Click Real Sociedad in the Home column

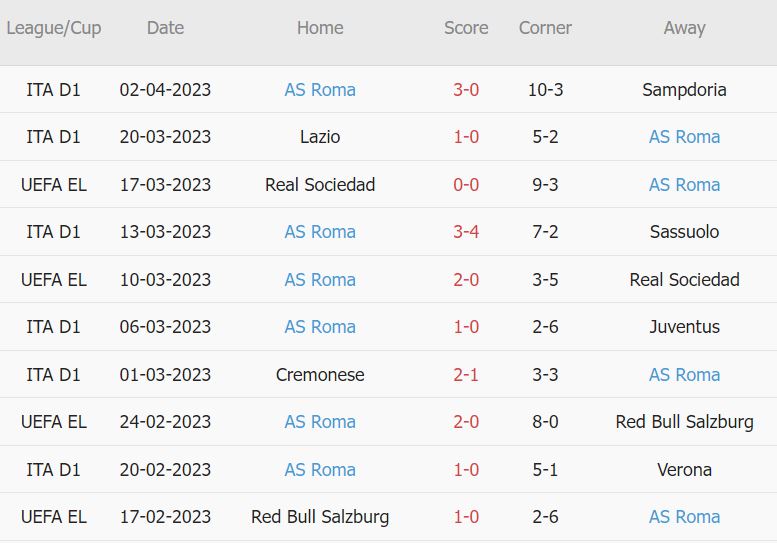point(320,185)
